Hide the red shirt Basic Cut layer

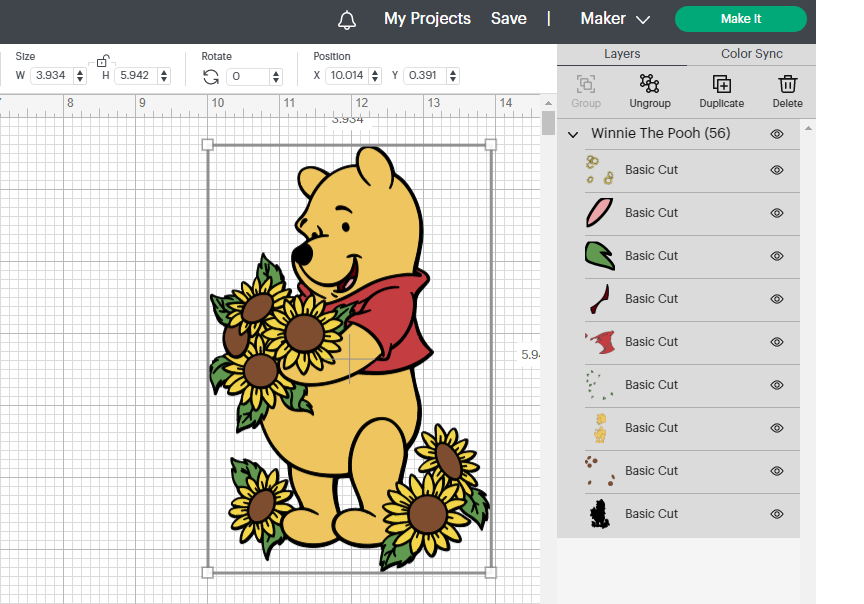tap(777, 342)
